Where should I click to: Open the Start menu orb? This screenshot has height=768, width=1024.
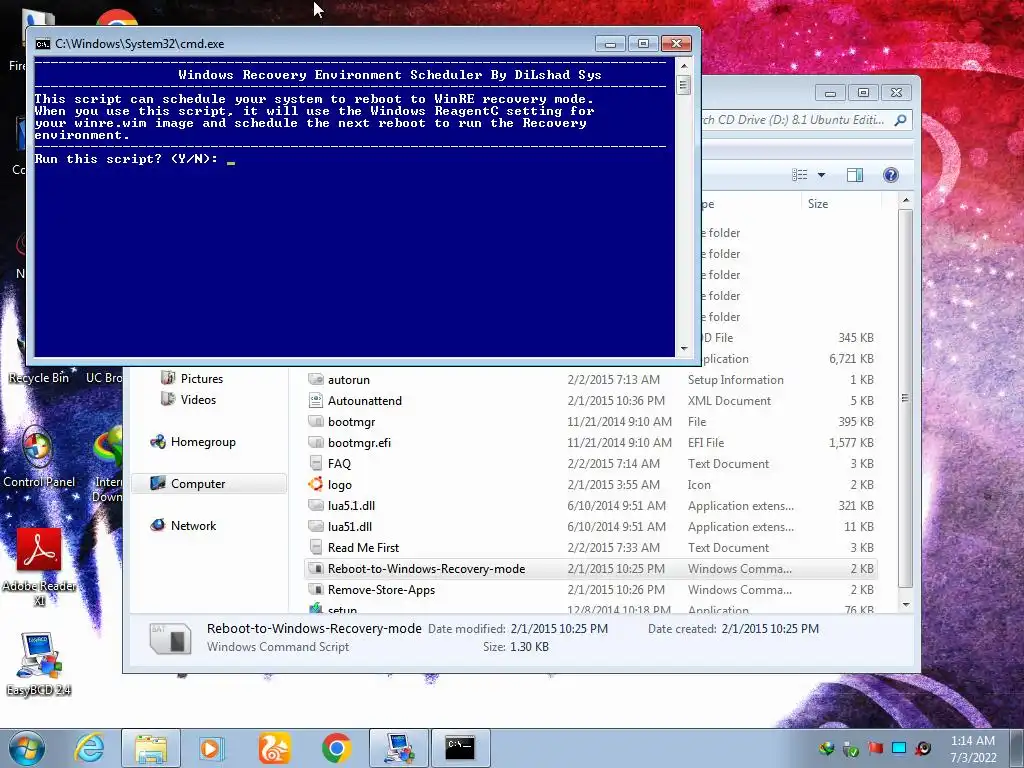click(27, 748)
